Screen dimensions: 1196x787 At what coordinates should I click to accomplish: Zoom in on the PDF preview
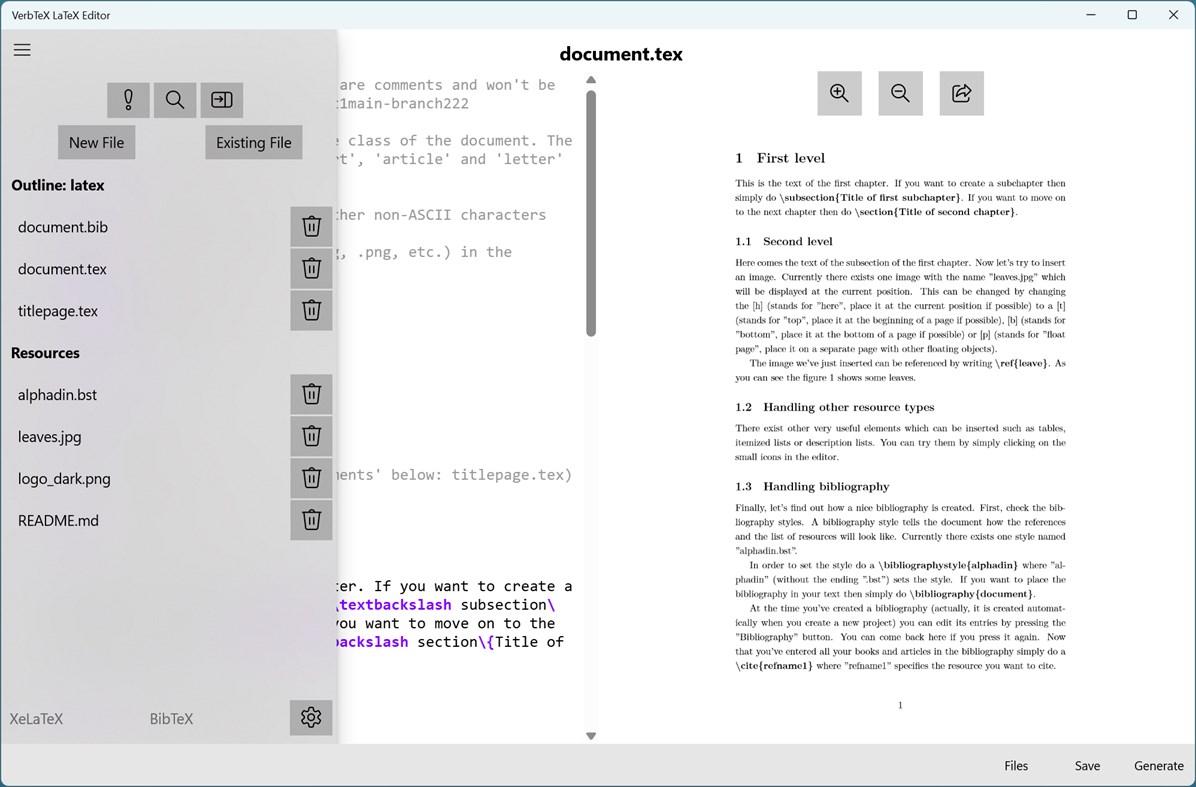pyautogui.click(x=839, y=93)
